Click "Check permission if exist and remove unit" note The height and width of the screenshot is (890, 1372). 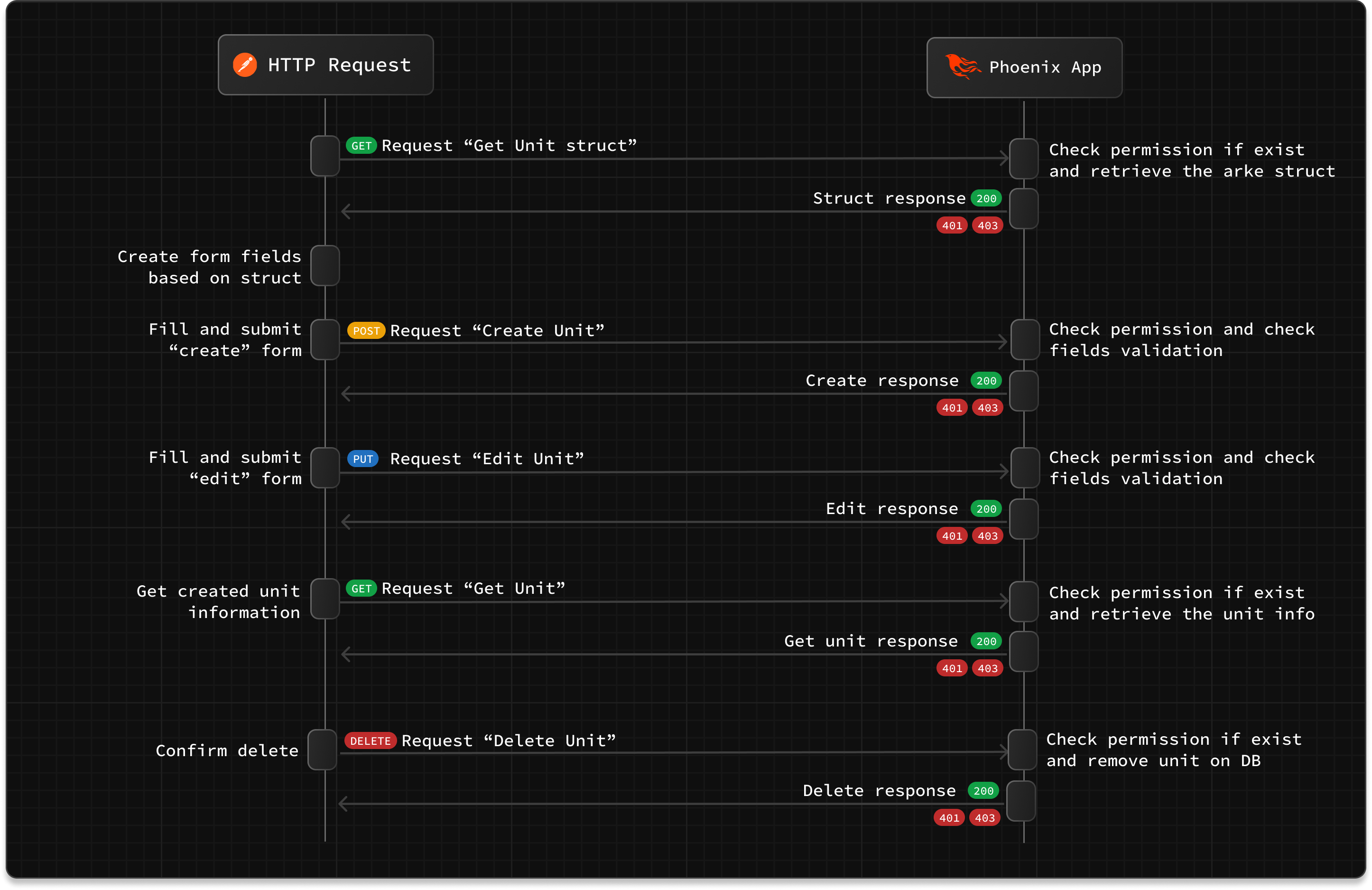click(1173, 750)
